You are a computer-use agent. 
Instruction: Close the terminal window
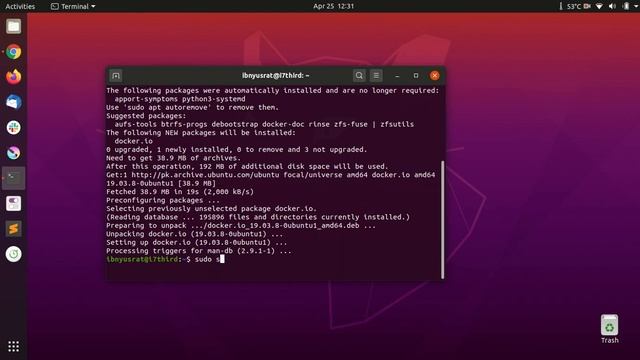435,76
